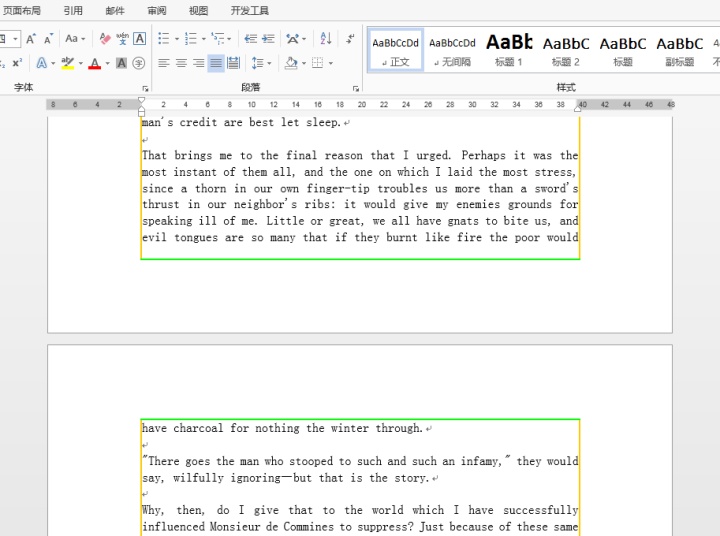
Task: Open 审阅 ribbon tab
Action: (x=157, y=11)
